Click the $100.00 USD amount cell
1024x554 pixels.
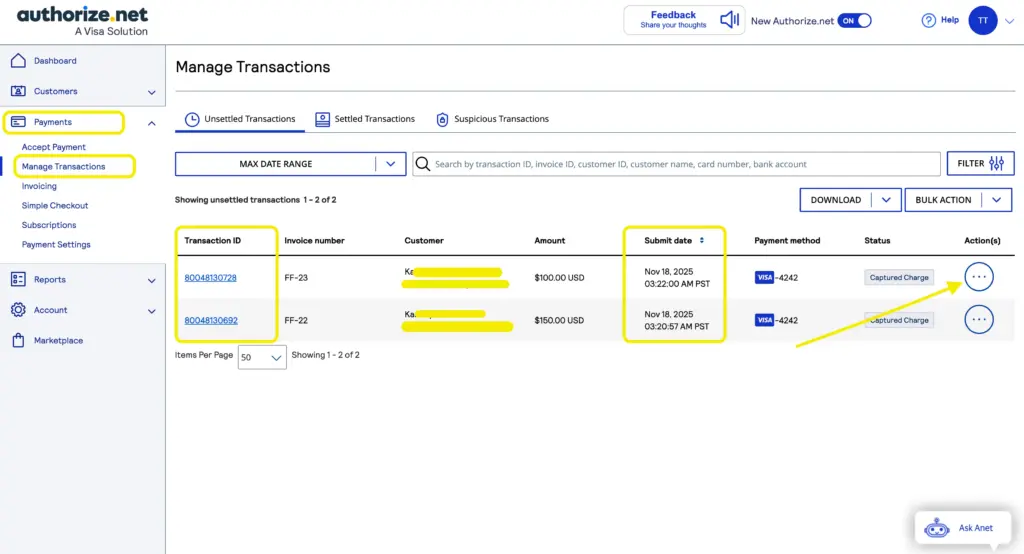pyautogui.click(x=559, y=278)
